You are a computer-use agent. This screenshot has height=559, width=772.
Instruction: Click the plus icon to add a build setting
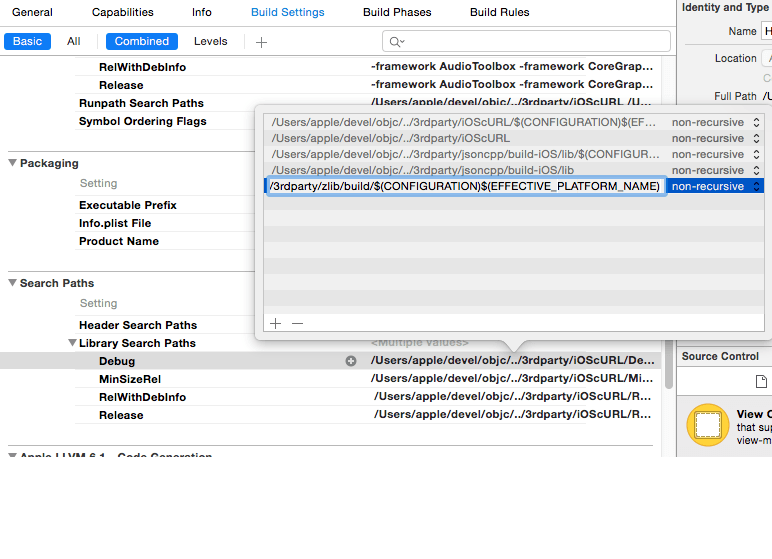pyautogui.click(x=261, y=42)
